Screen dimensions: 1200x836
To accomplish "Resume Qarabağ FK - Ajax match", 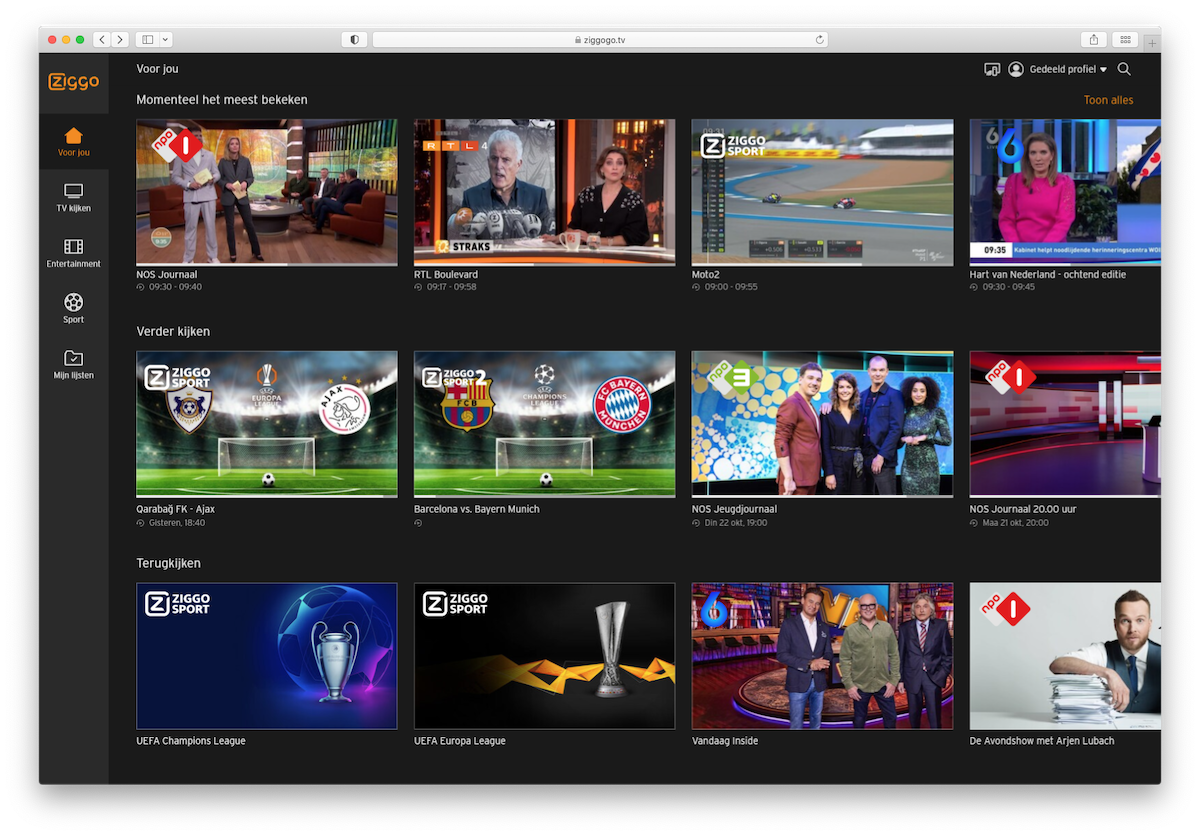I will (x=266, y=424).
